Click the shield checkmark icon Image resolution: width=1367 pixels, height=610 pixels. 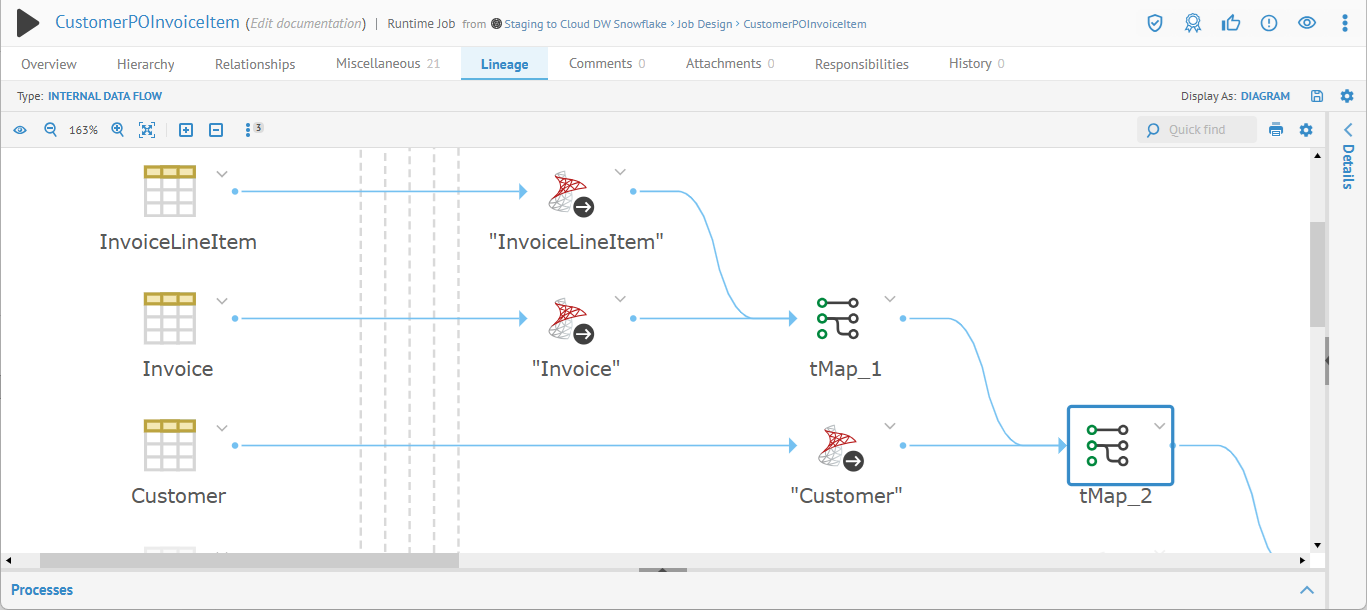click(x=1155, y=23)
